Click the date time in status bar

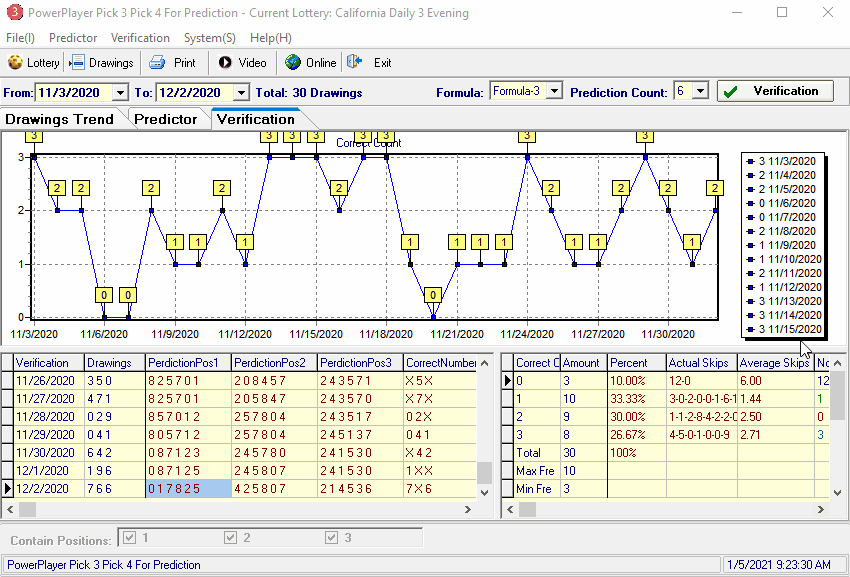click(778, 565)
